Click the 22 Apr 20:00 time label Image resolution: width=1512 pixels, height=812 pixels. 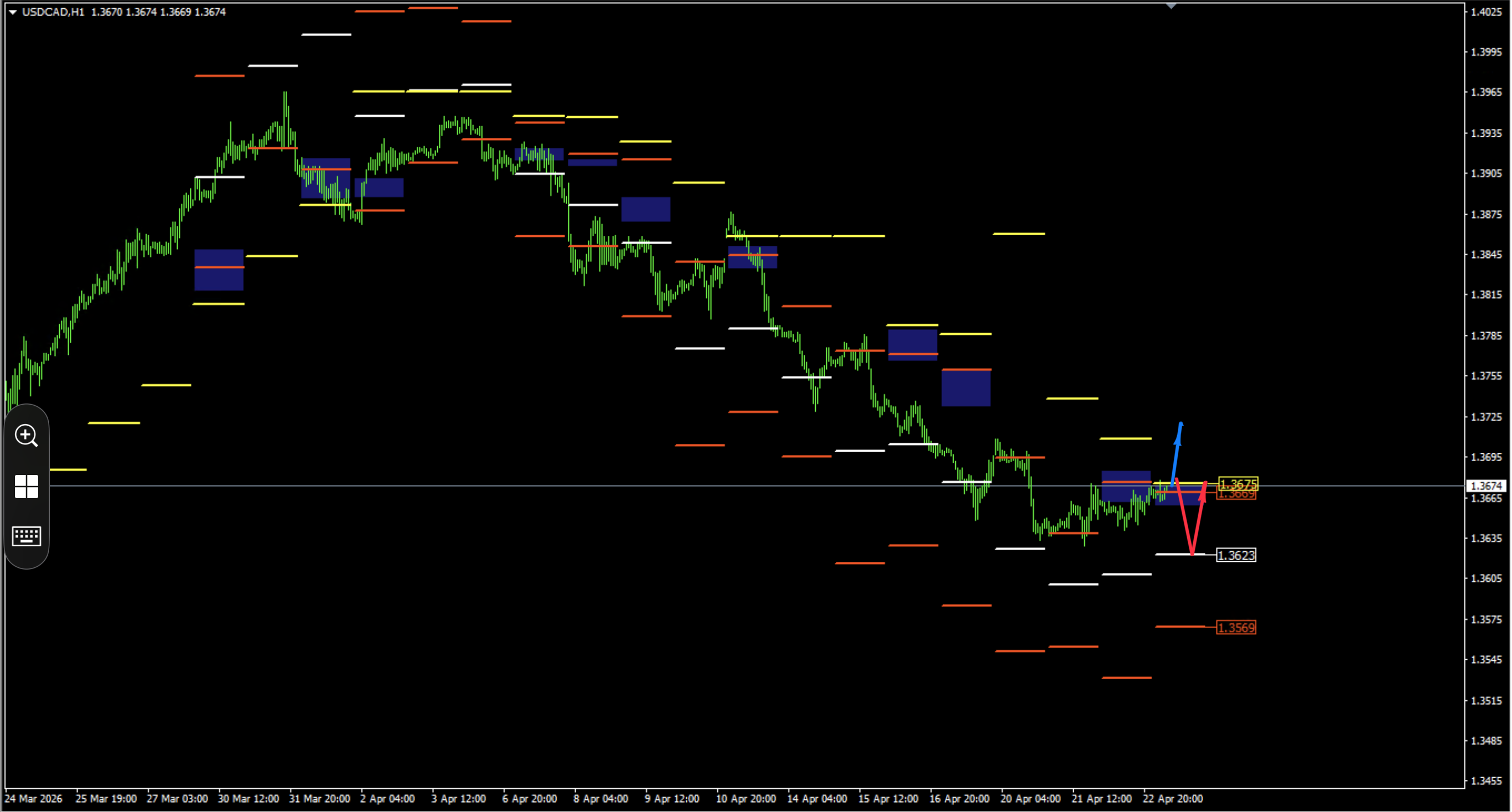point(1172,799)
